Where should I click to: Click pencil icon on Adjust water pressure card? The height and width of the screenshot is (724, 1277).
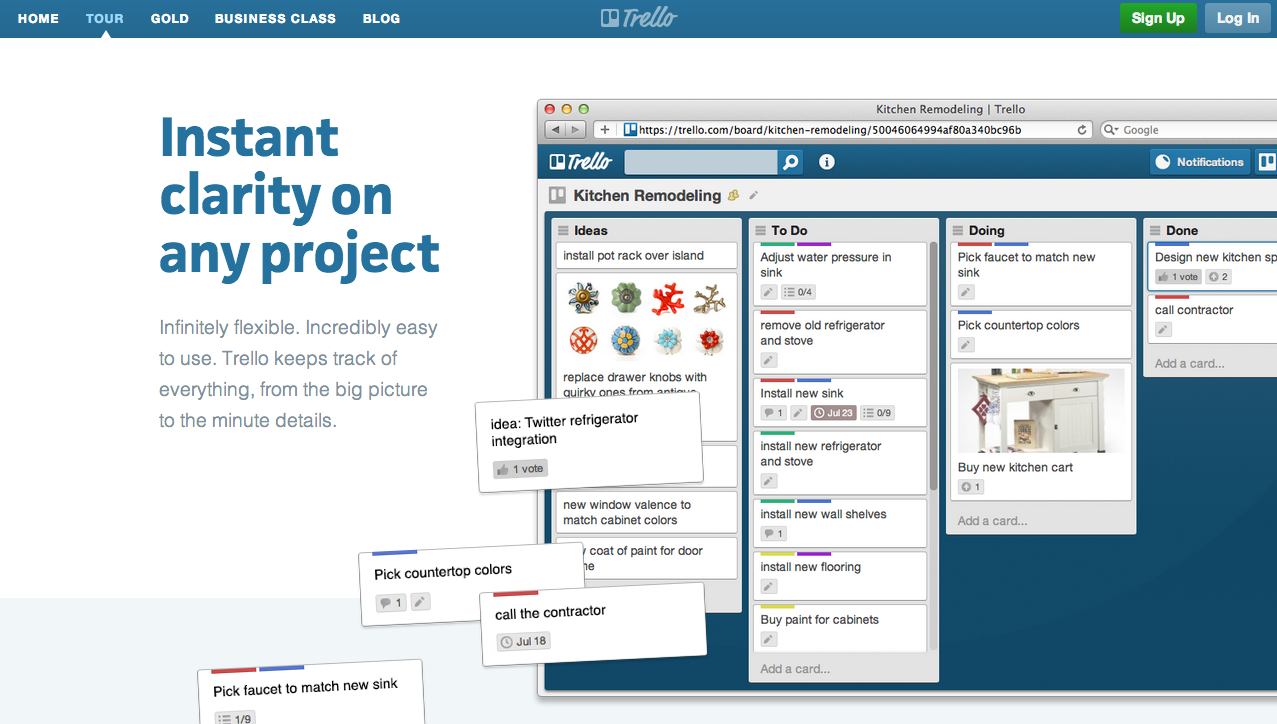pyautogui.click(x=769, y=292)
